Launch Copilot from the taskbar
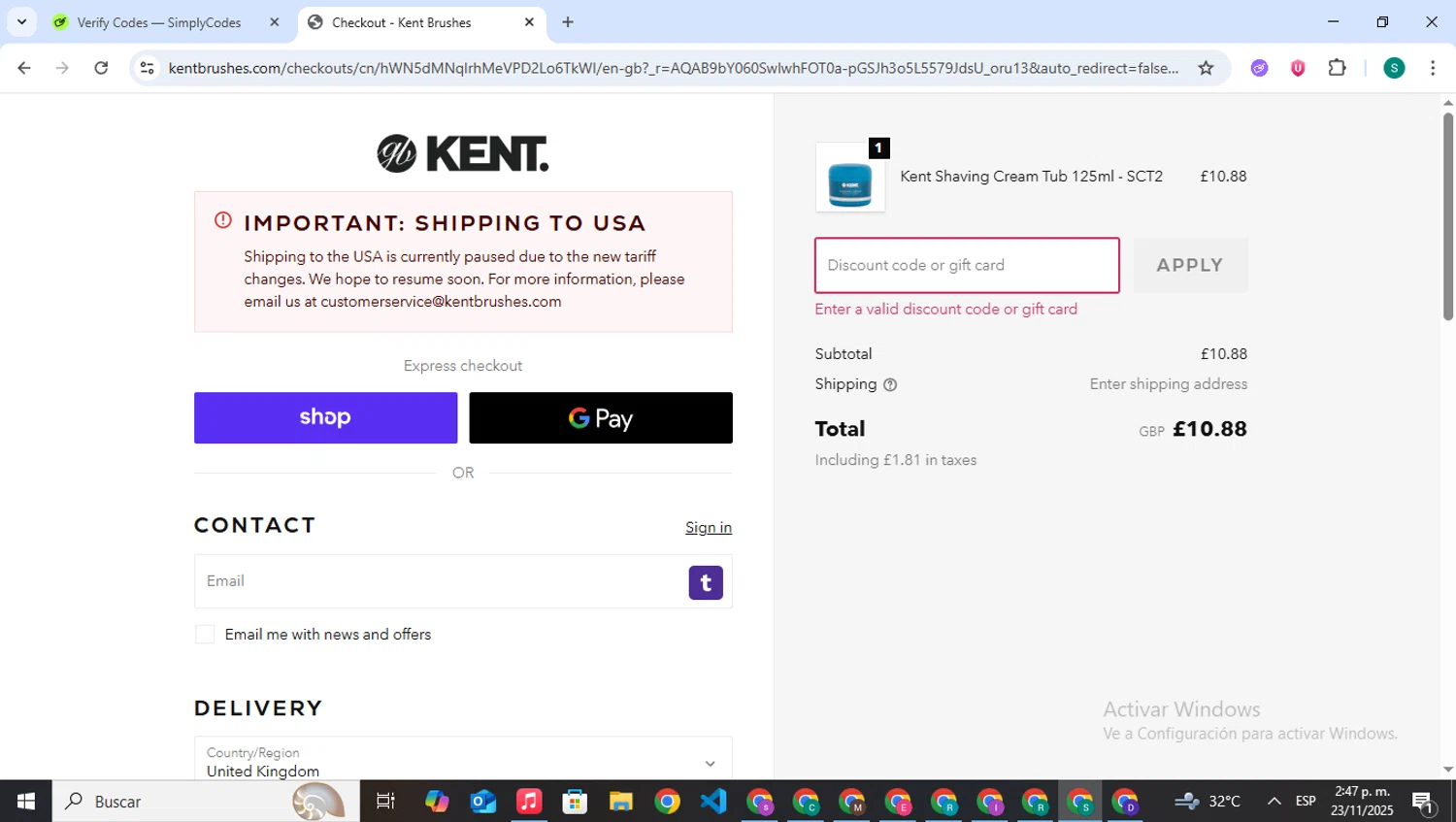 click(436, 802)
